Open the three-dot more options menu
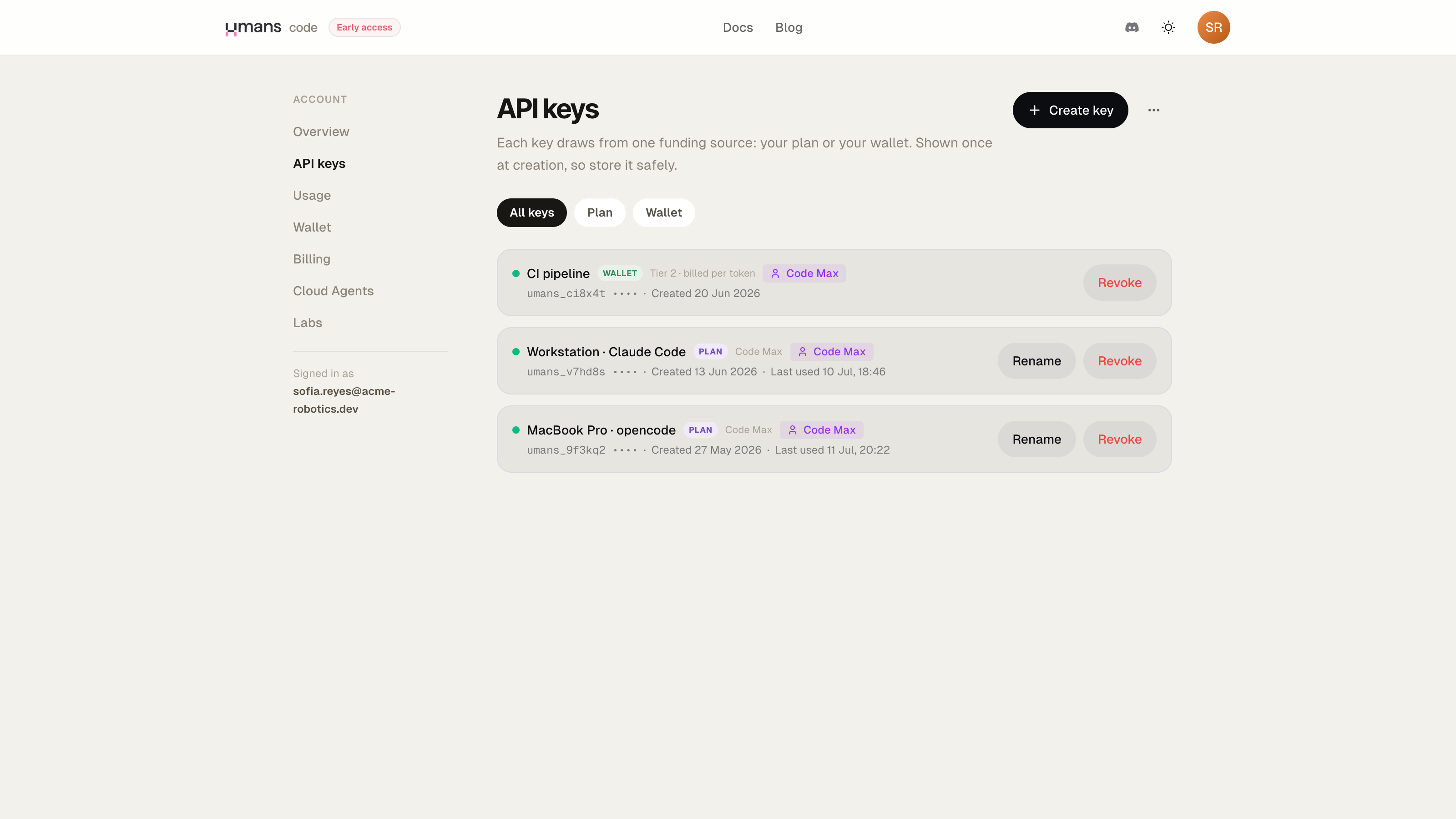 [x=1153, y=110]
